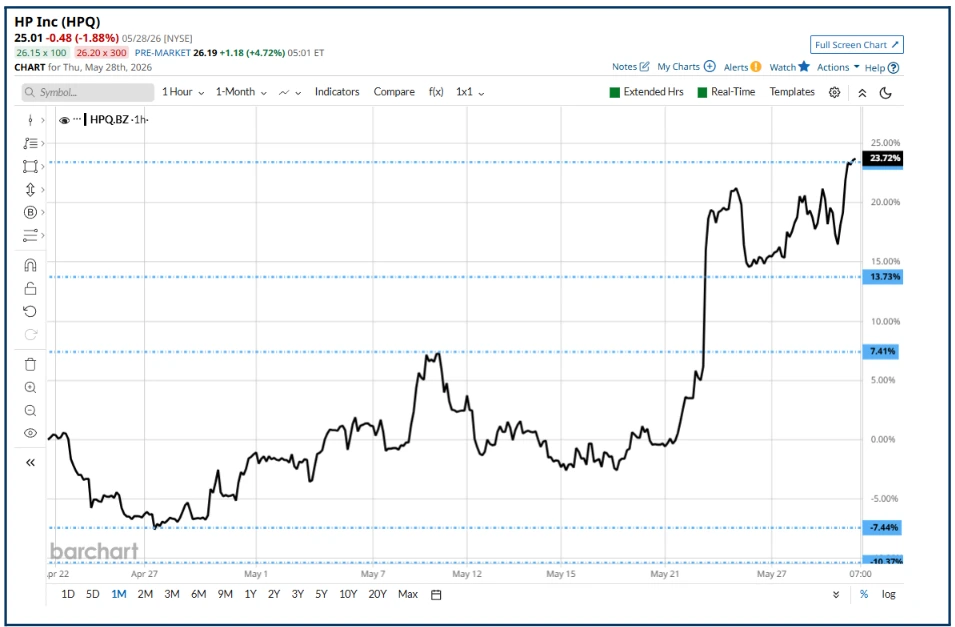Expand the bar type tool arrow

coord(43,120)
